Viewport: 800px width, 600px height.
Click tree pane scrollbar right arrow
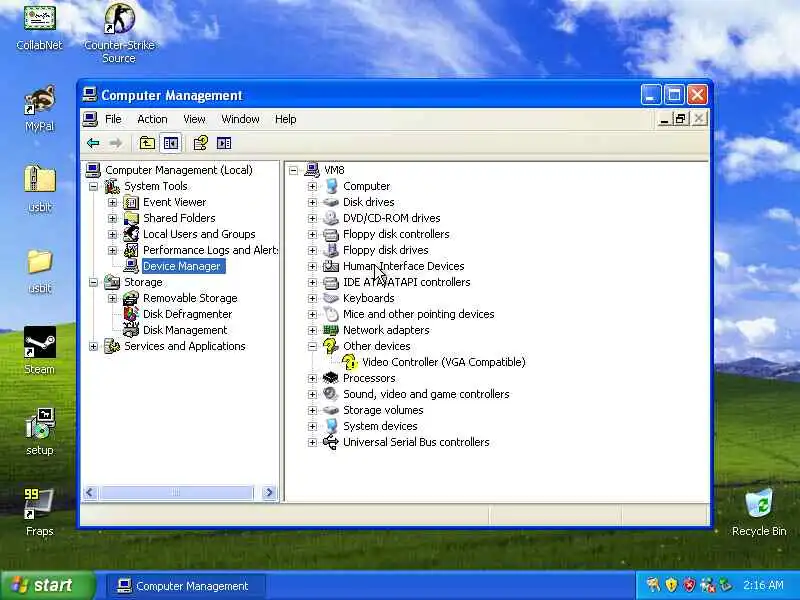269,492
